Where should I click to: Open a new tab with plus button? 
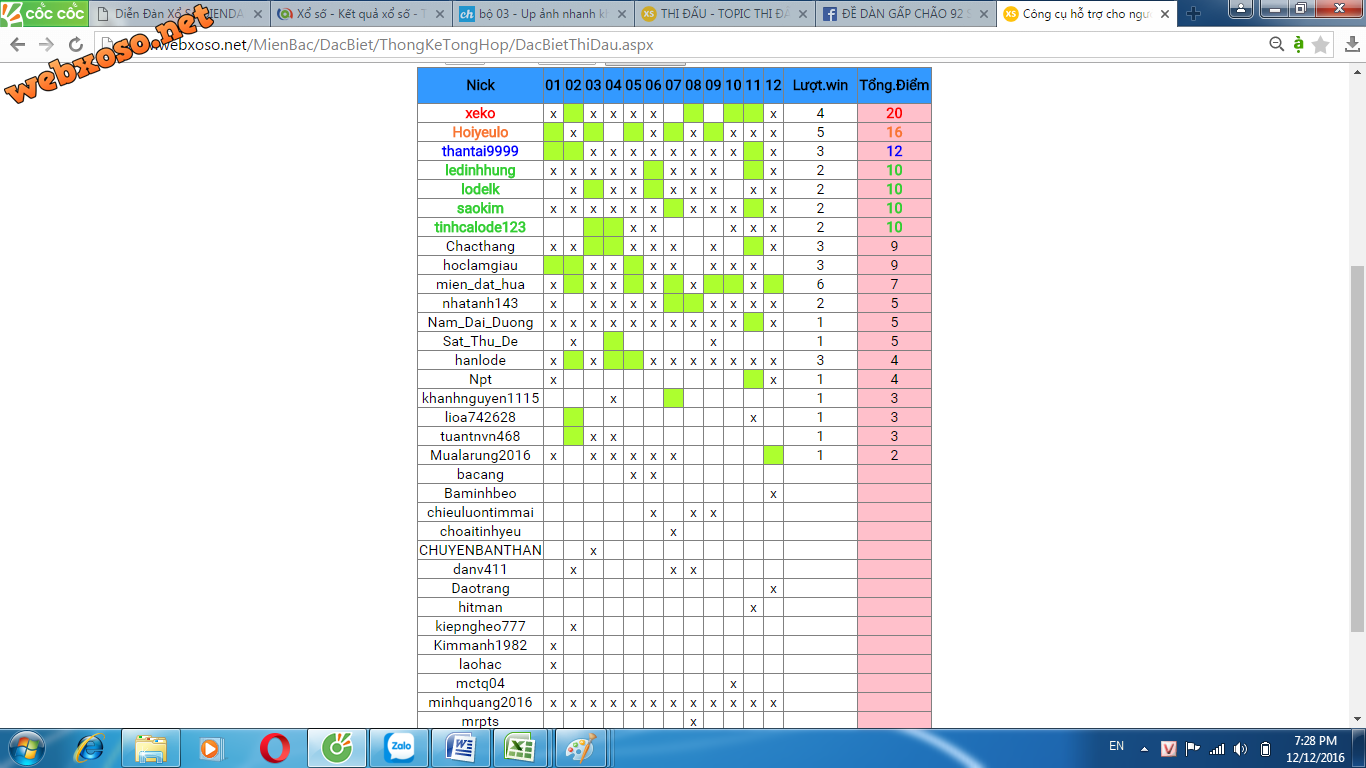click(x=1193, y=14)
